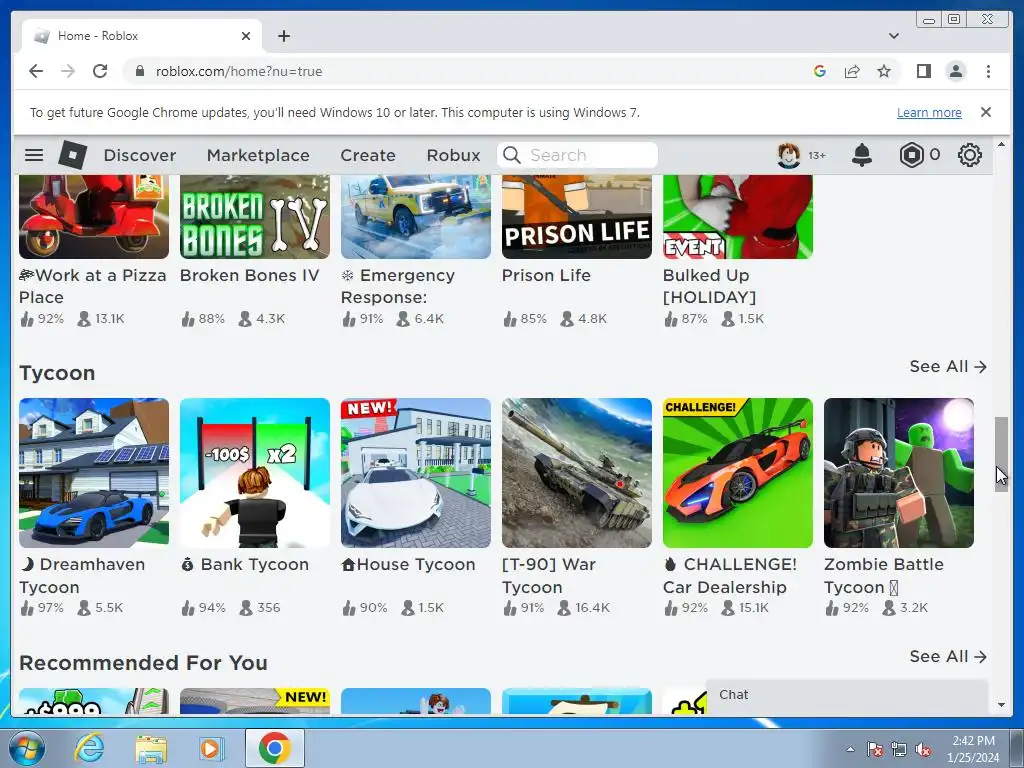The height and width of the screenshot is (768, 1024).
Task: Open the Roblox hamburger navigation menu
Action: (34, 155)
